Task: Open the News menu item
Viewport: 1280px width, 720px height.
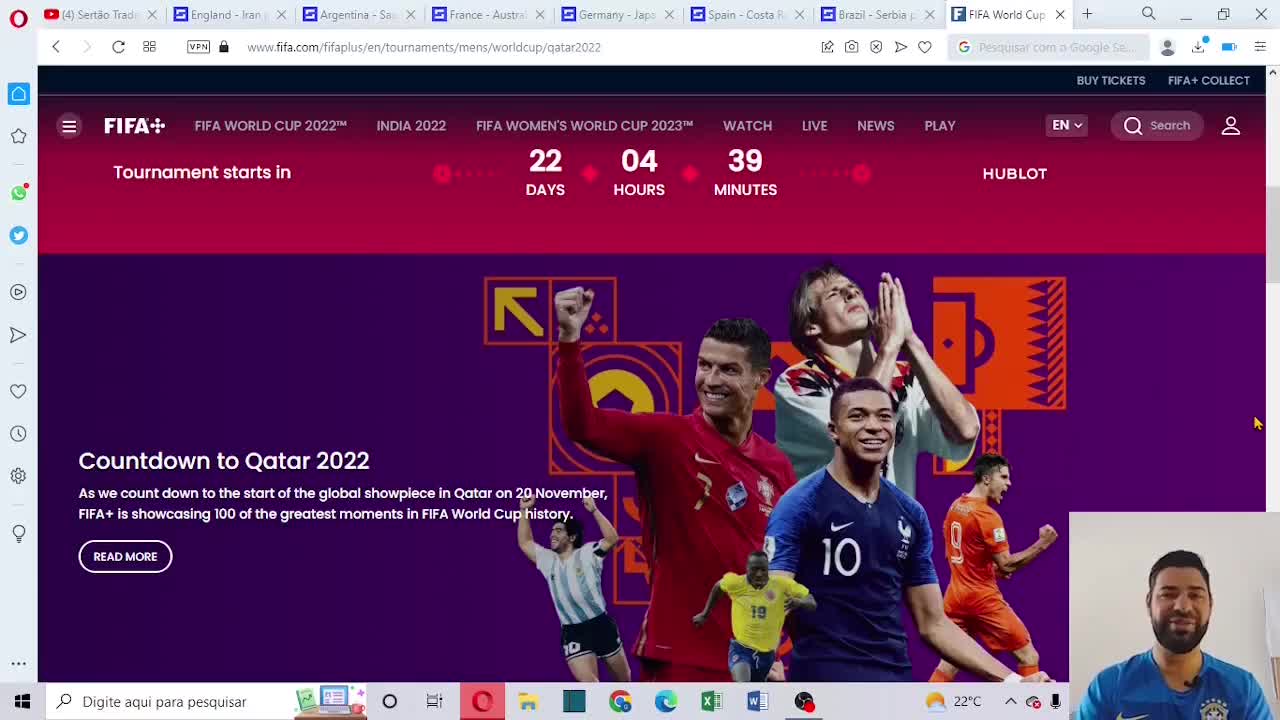Action: 875,126
